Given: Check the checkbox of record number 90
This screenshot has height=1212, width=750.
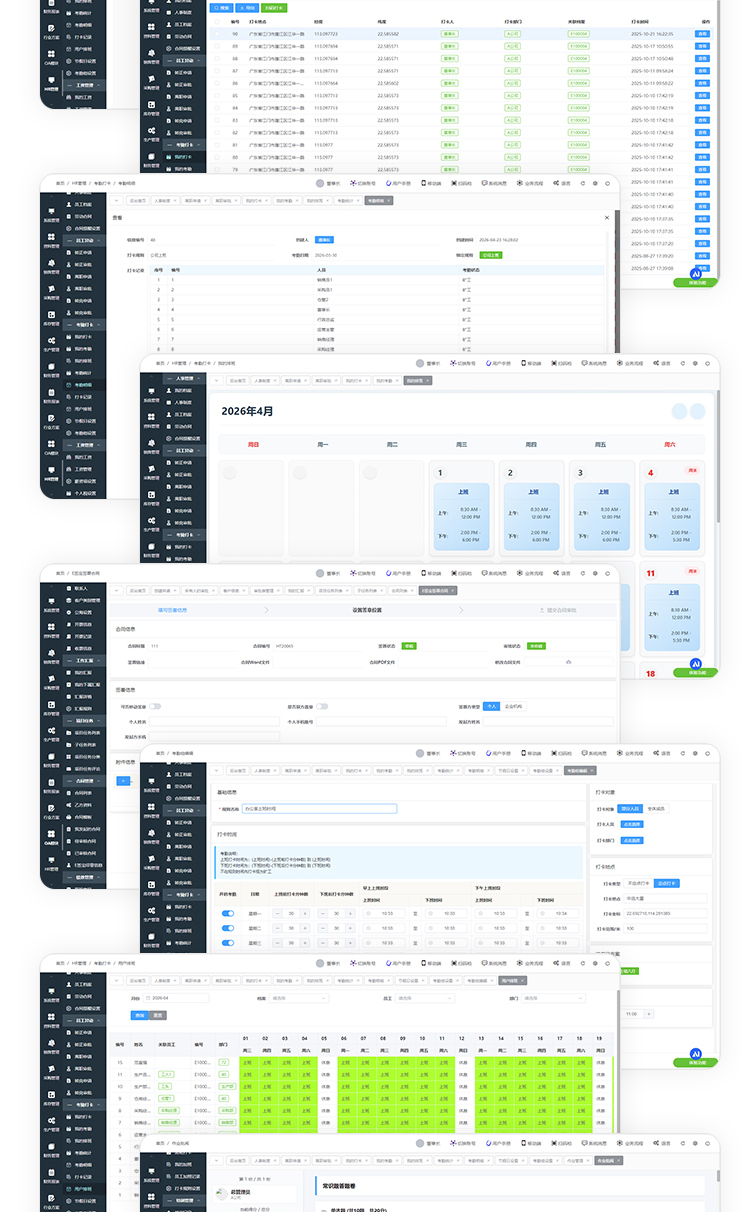Looking at the screenshot, I should 216,33.
